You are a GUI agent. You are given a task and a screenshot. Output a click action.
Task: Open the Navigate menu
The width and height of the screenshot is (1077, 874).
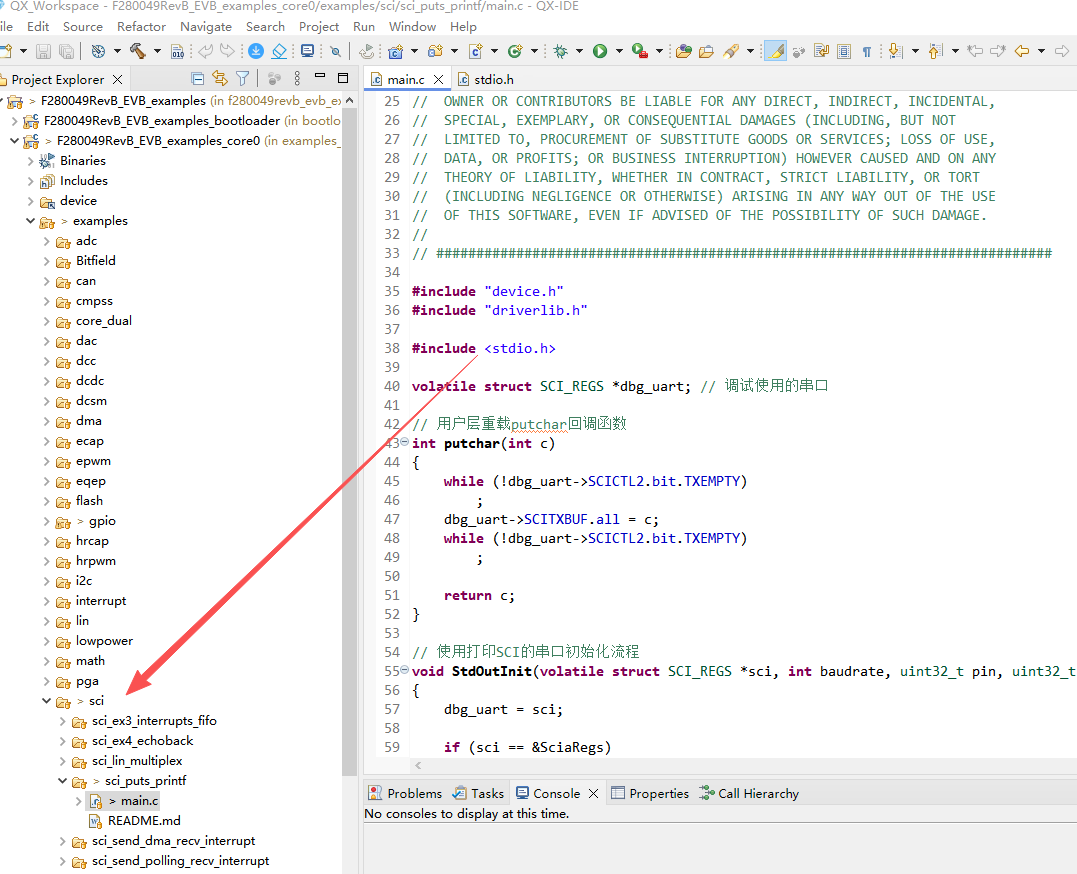tap(206, 27)
